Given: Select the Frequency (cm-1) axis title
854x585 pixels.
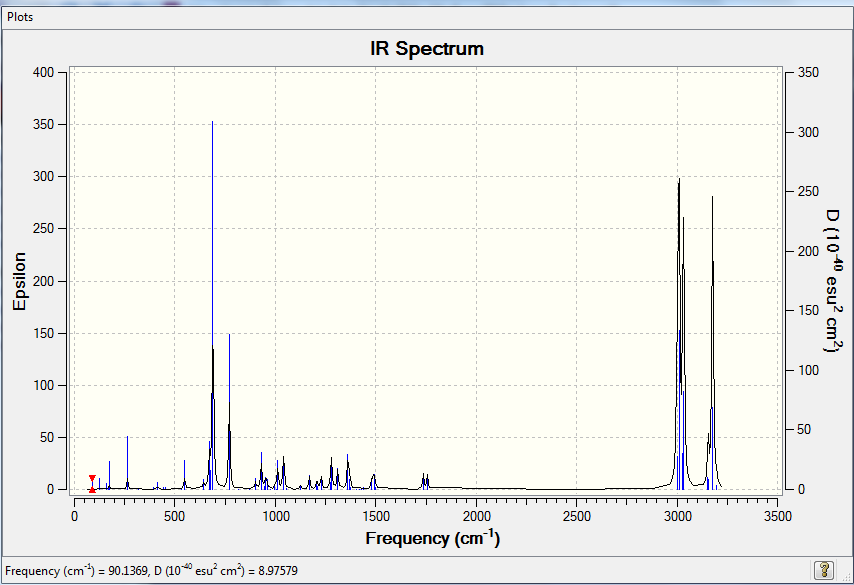Looking at the screenshot, I should [x=433, y=538].
